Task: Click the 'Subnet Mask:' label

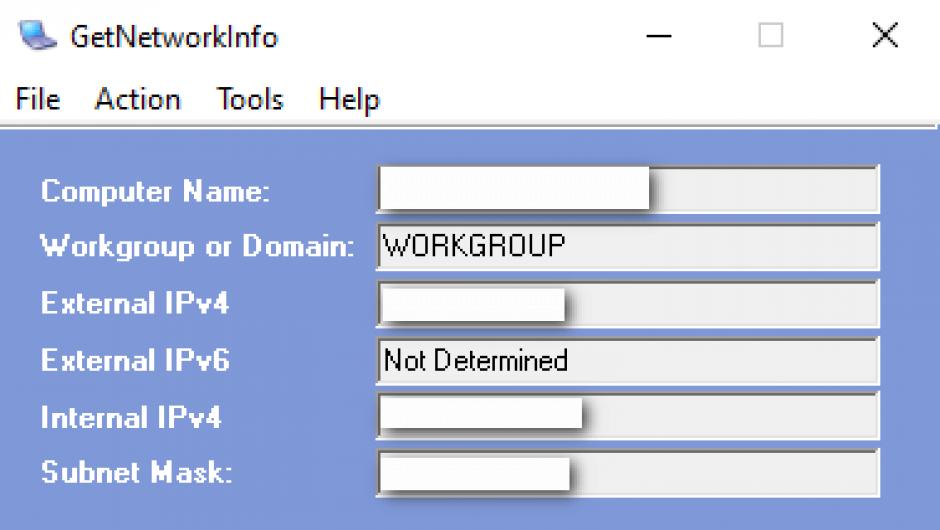Action: (137, 473)
